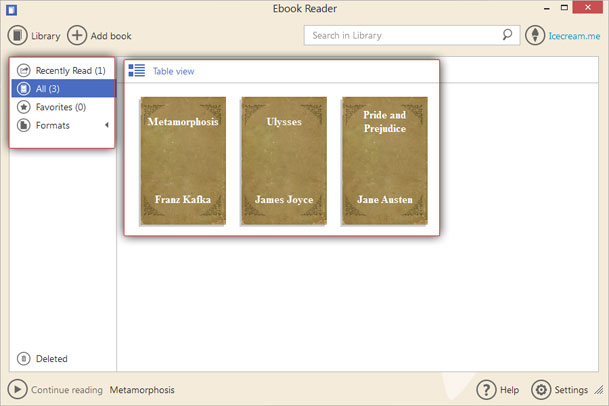Open the Icecream.me link
Image resolution: width=609 pixels, height=406 pixels.
click(574, 36)
